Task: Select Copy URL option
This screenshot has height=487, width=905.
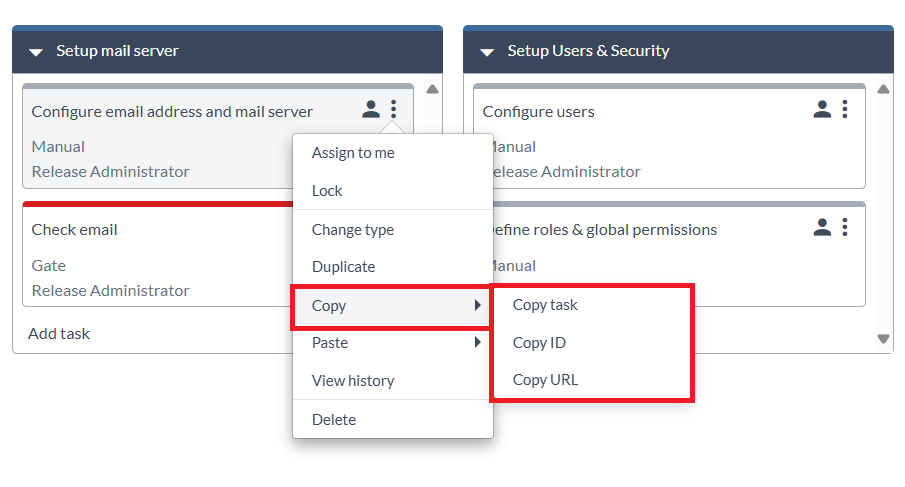Action: click(x=545, y=380)
